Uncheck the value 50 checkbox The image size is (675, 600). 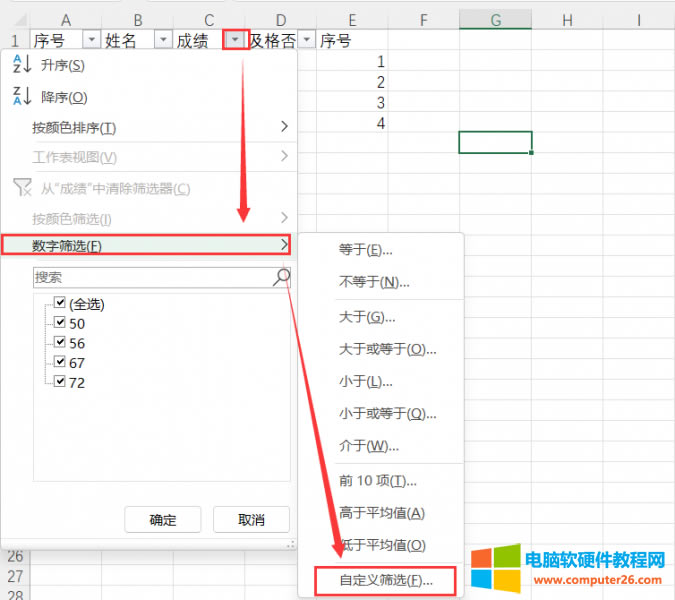tap(60, 323)
